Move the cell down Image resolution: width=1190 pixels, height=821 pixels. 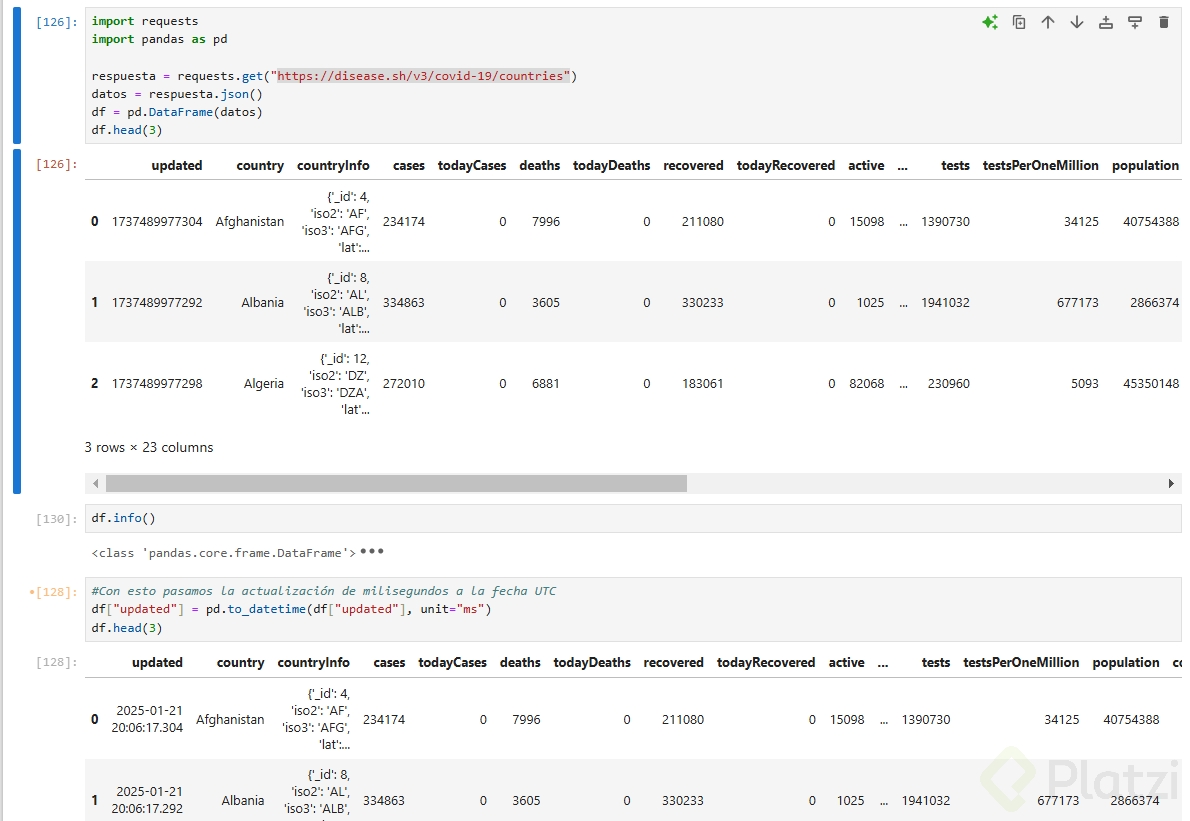(x=1077, y=22)
